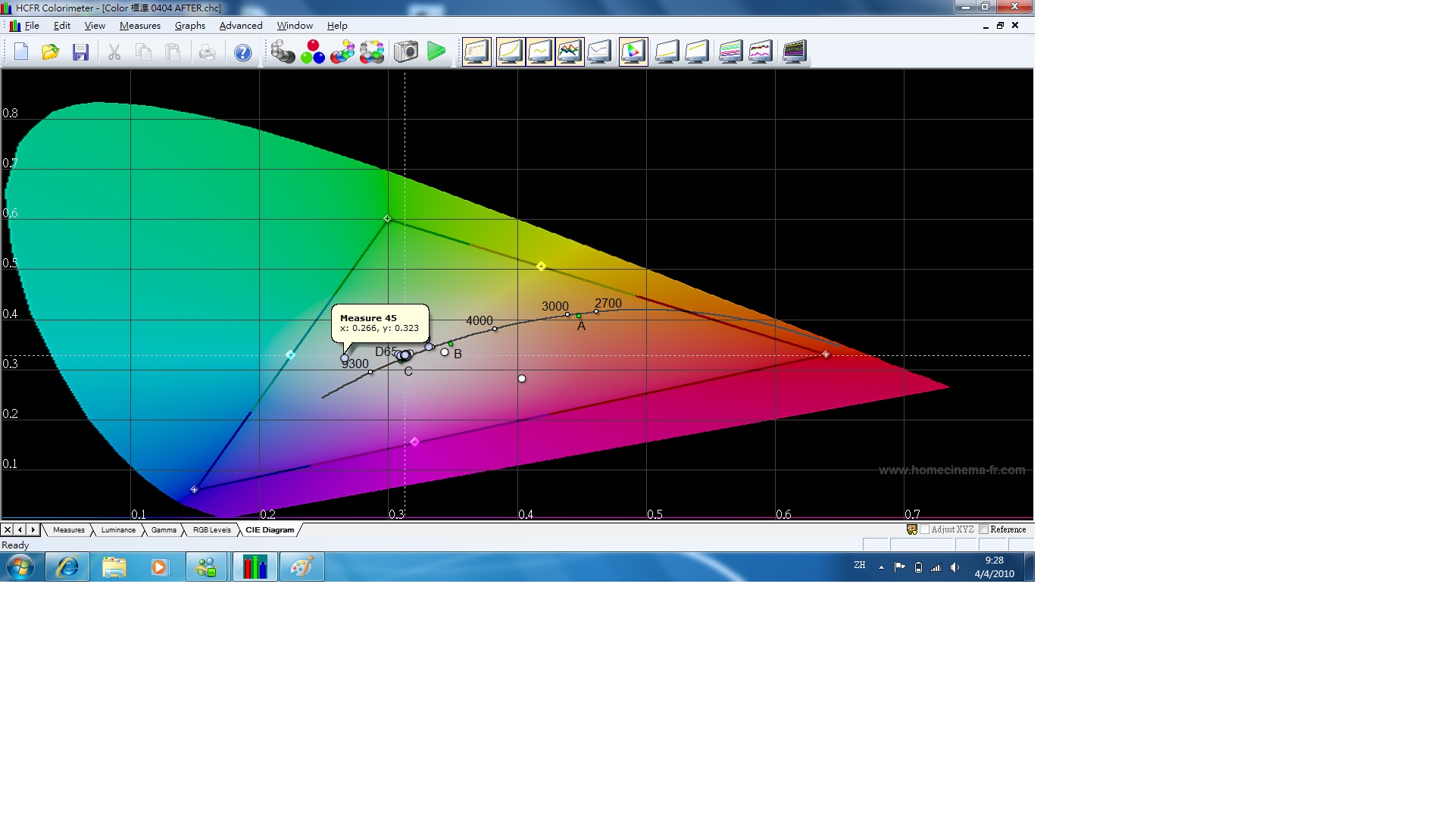The height and width of the screenshot is (818, 1456).
Task: Open the dark-screen histogram graph icon
Action: [x=794, y=52]
